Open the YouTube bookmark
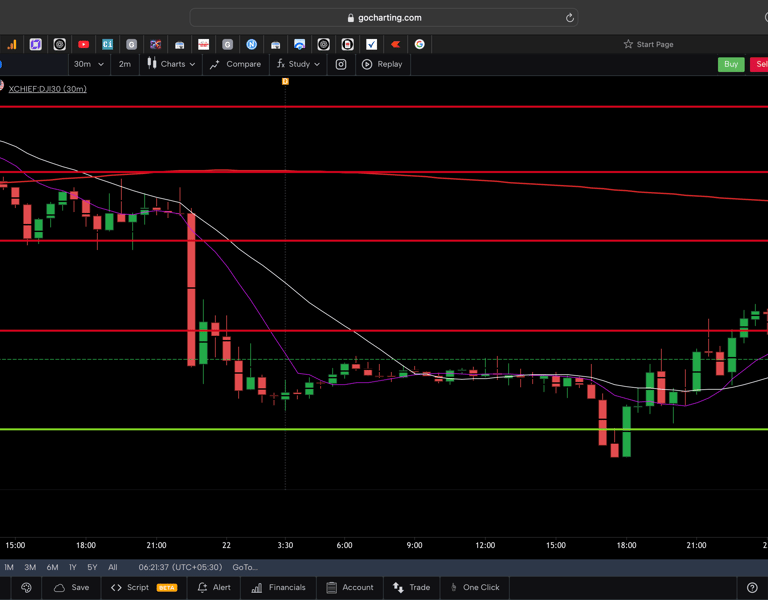 (x=83, y=45)
